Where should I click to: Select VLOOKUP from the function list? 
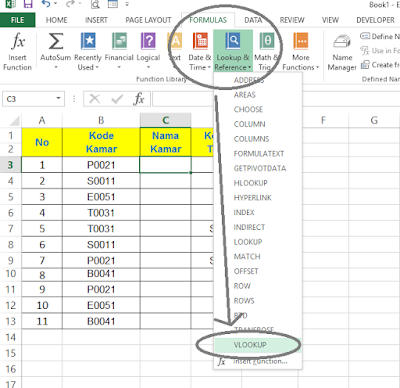[x=257, y=345]
